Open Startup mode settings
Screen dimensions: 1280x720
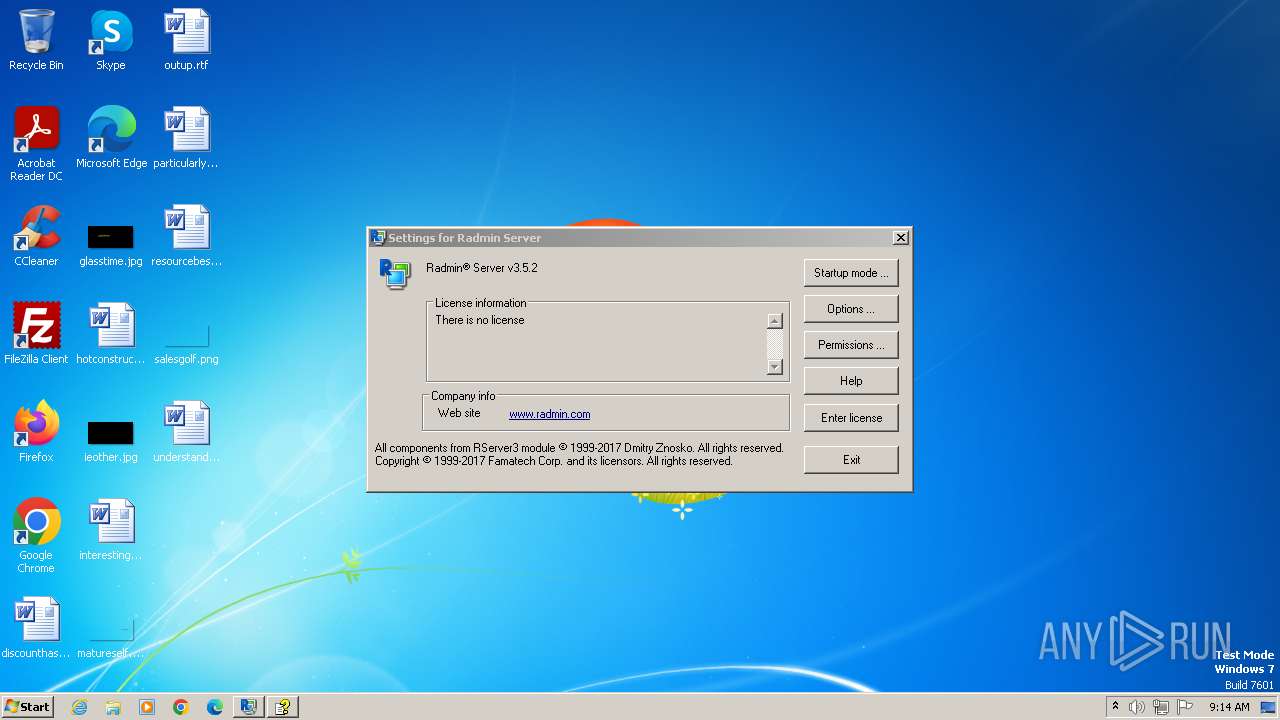tap(851, 273)
